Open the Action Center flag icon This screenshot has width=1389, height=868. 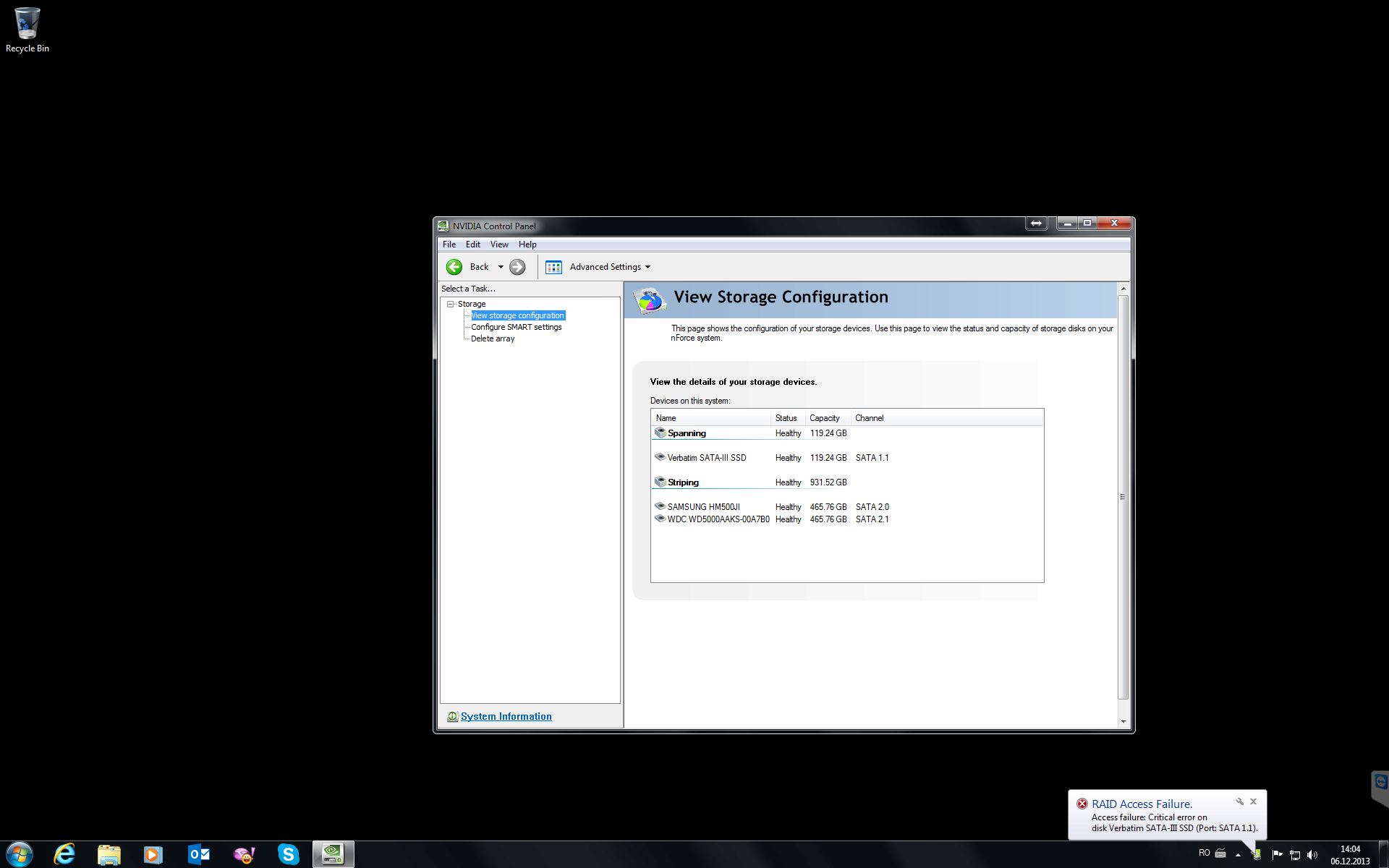[1277, 854]
